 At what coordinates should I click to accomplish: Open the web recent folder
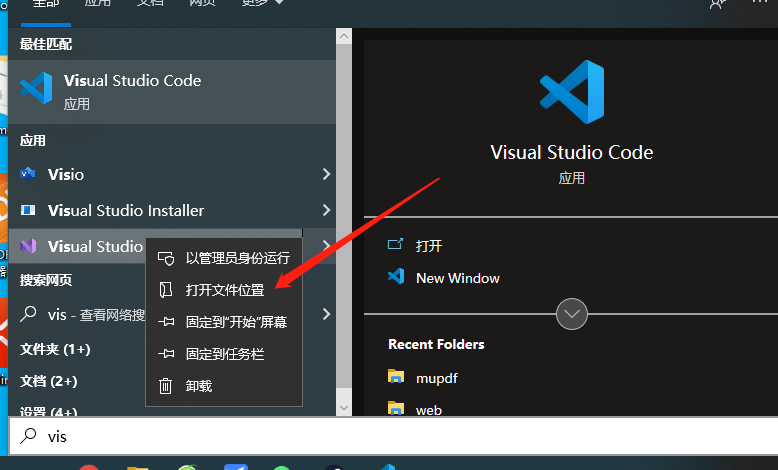429,410
